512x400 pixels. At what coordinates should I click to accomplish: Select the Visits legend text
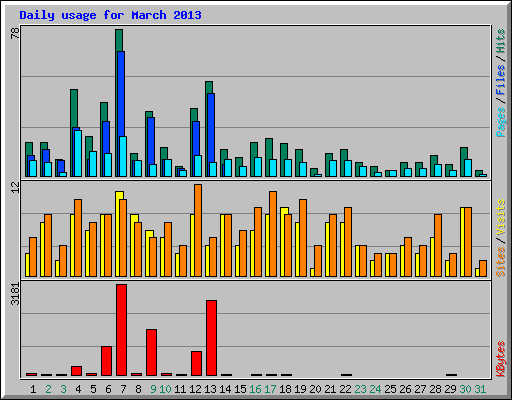tap(501, 218)
